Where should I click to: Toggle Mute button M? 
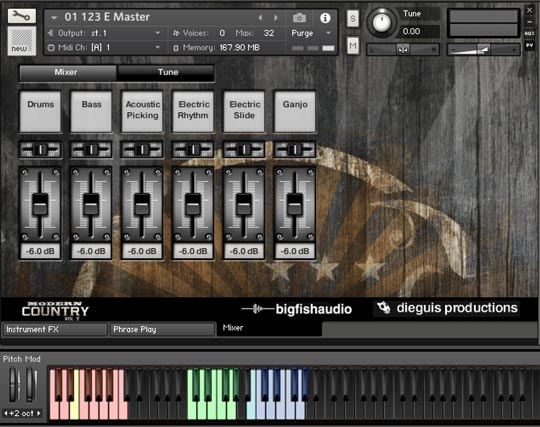(x=353, y=45)
